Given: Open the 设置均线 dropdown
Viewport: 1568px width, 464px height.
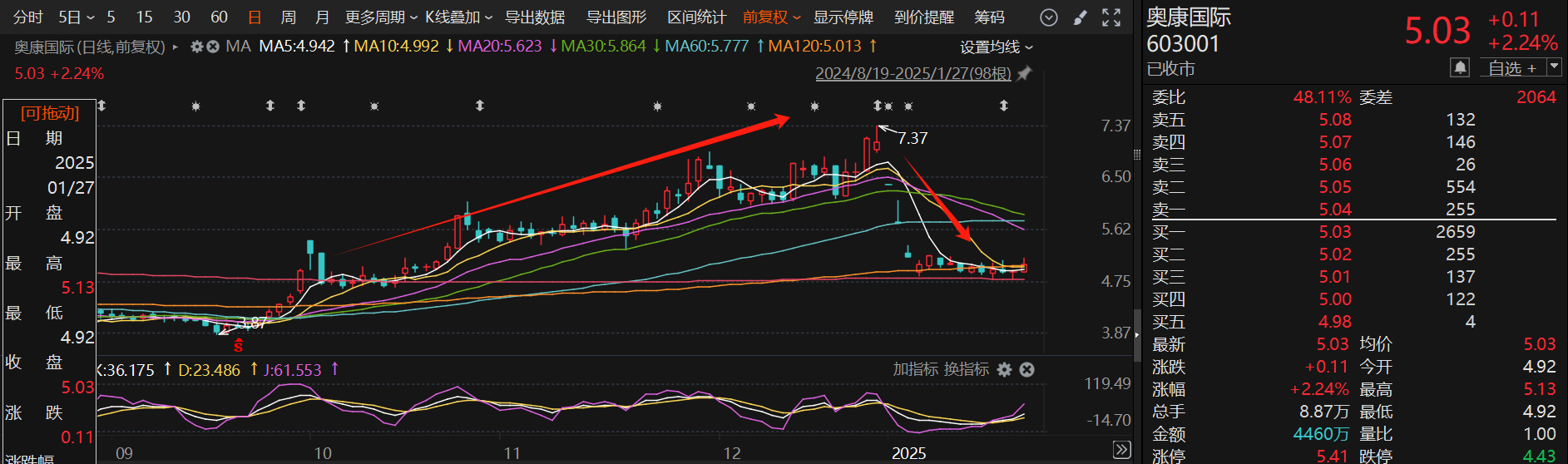Looking at the screenshot, I should 996,47.
